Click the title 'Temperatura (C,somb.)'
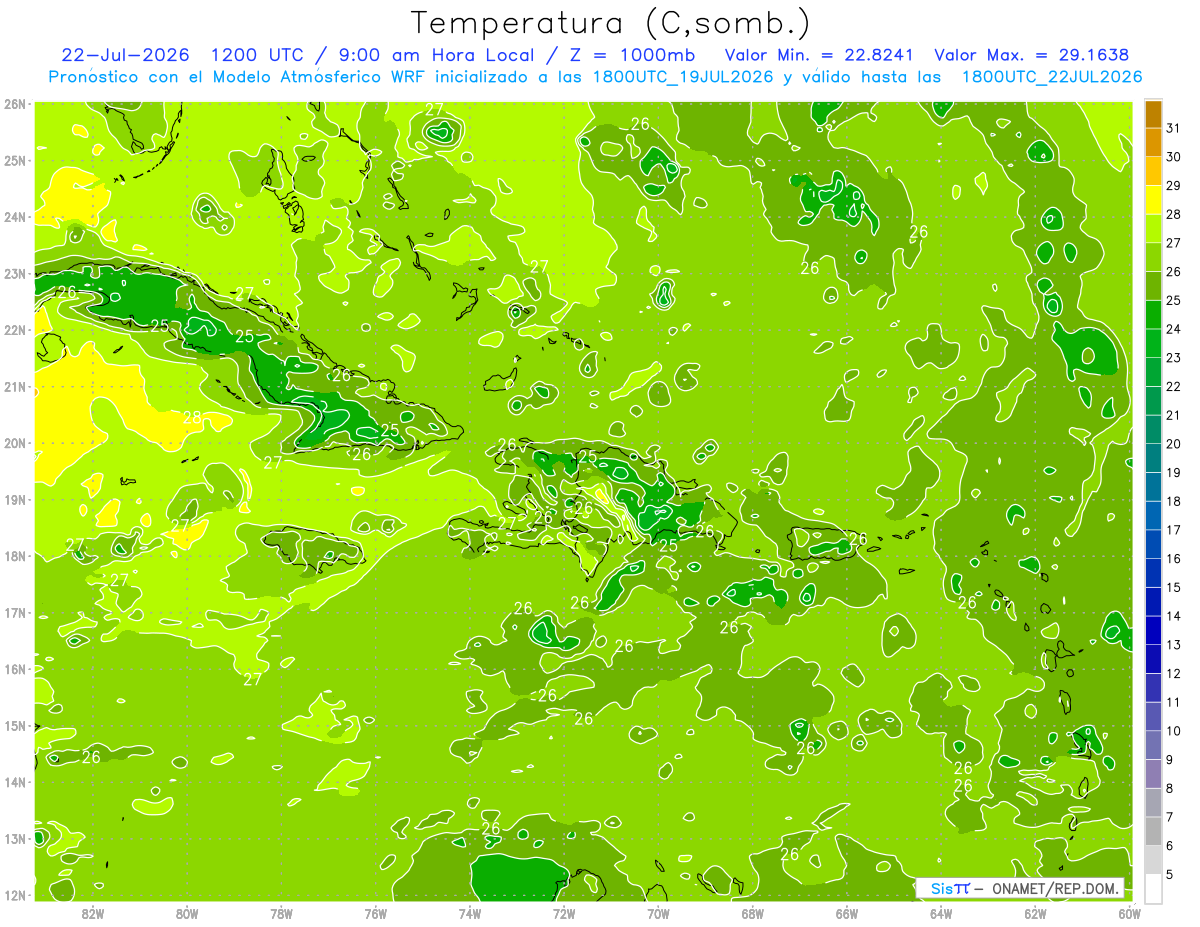Screen dimensions: 1200x927 click(x=611, y=23)
